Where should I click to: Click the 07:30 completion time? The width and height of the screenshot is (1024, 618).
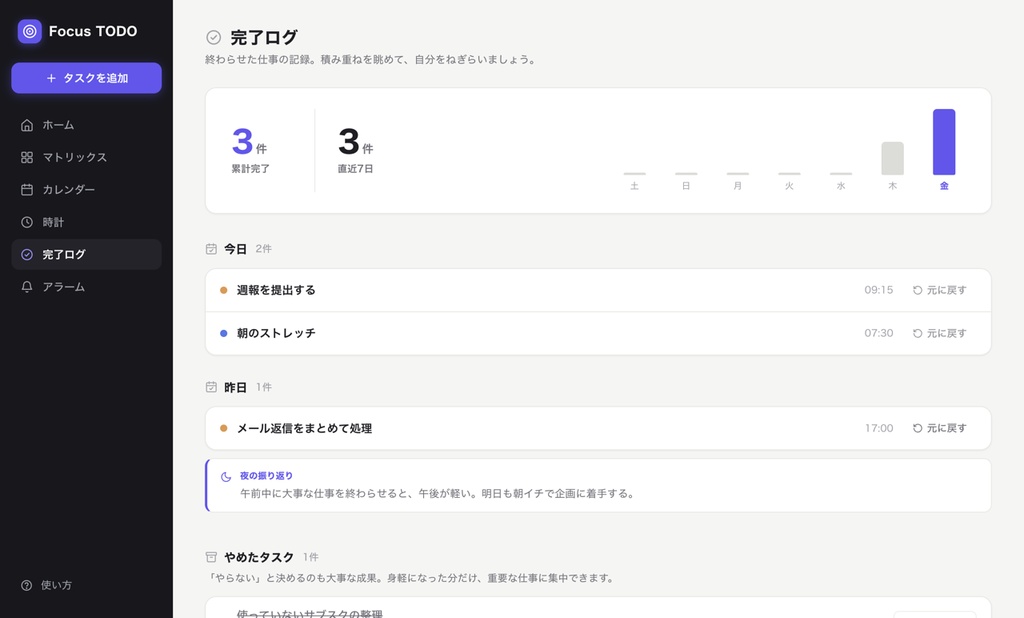pos(878,333)
